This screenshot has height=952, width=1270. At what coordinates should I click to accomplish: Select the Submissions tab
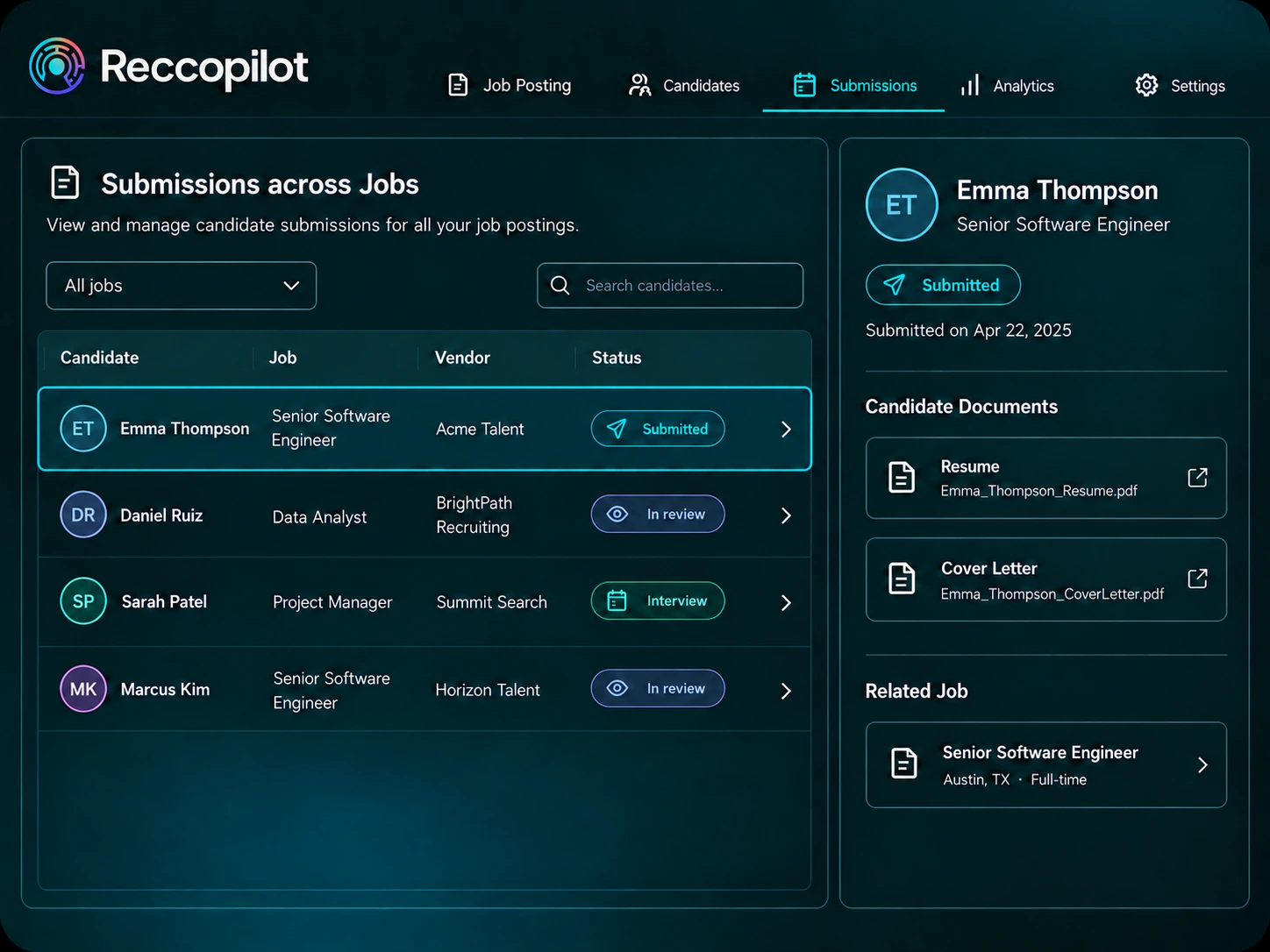click(x=855, y=85)
